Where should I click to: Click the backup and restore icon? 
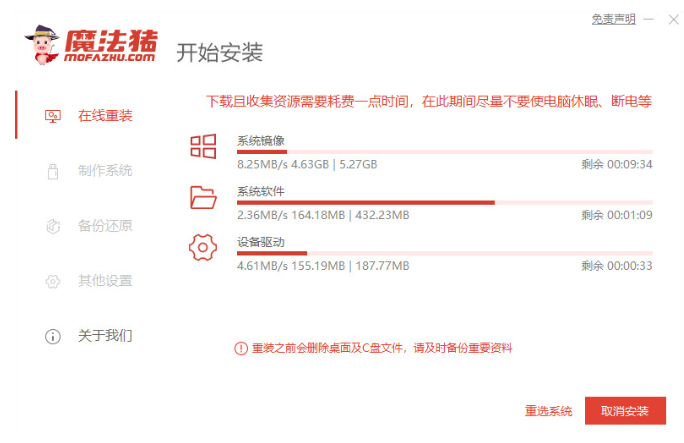click(x=53, y=226)
